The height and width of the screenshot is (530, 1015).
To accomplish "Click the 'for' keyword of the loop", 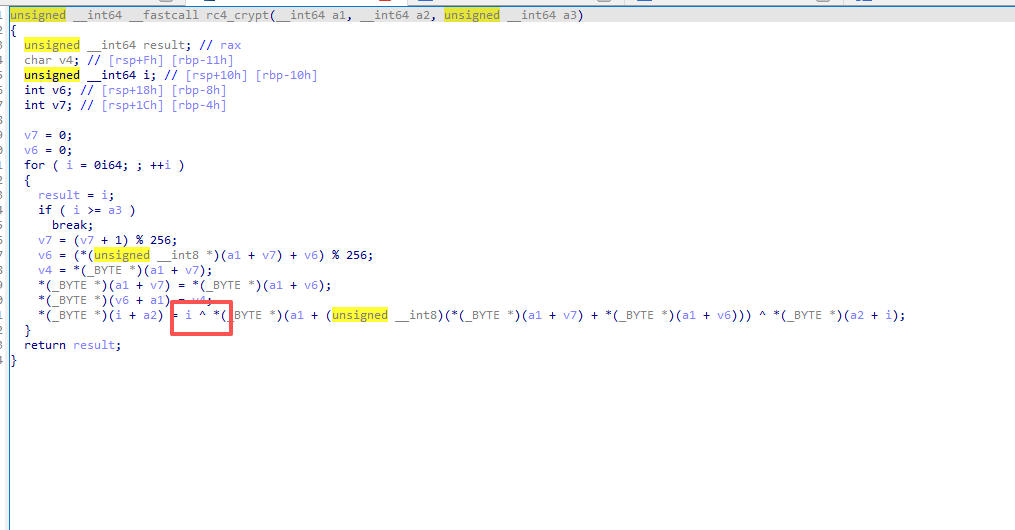I will click(34, 165).
